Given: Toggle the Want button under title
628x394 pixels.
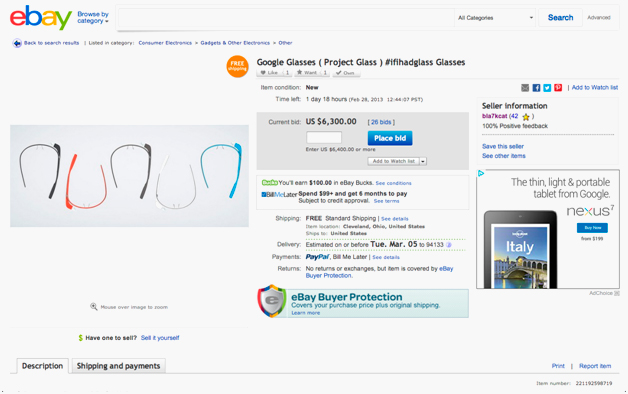Looking at the screenshot, I should pyautogui.click(x=307, y=72).
